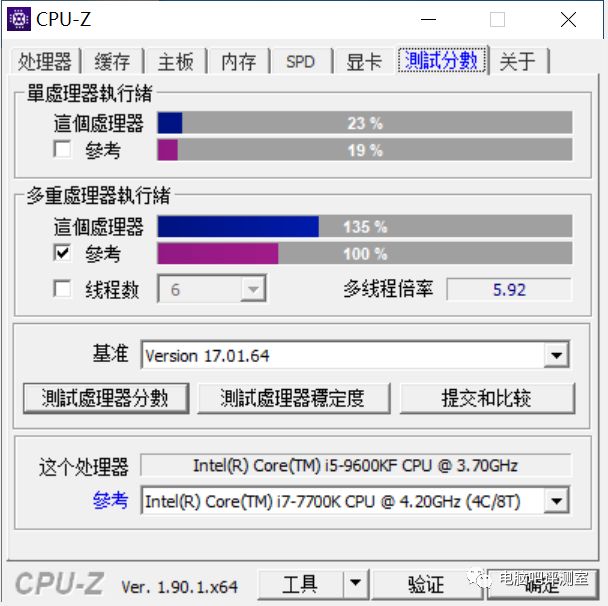Click the multi-thread 135 % score bar
This screenshot has width=608, height=606.
click(x=364, y=226)
